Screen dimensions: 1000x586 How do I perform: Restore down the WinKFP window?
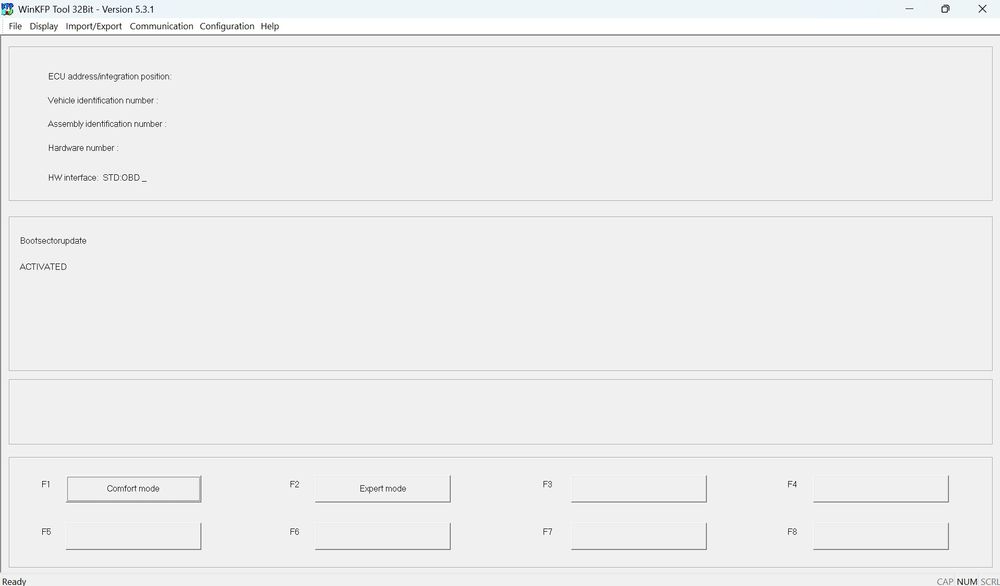[x=945, y=9]
